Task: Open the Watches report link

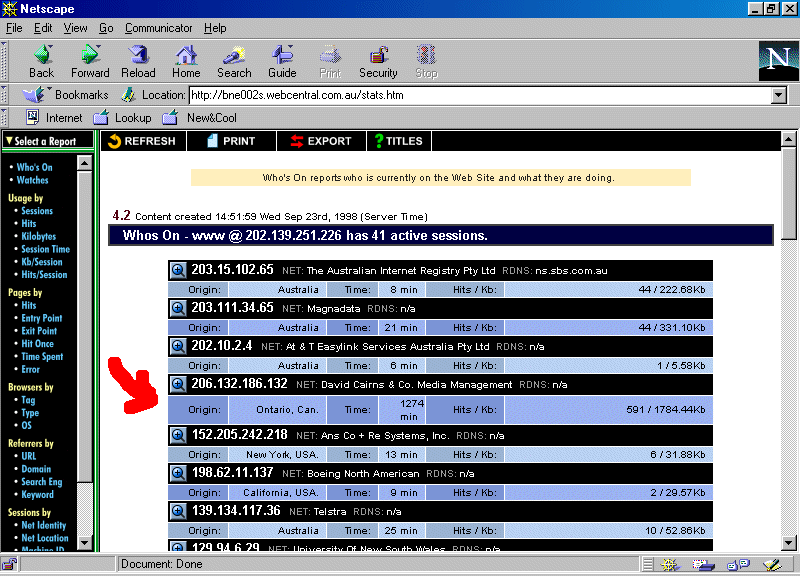Action: coord(32,180)
